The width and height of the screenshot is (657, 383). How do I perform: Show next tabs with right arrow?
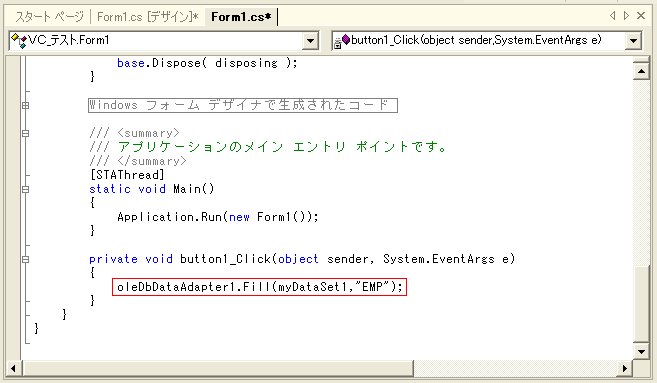[x=626, y=16]
